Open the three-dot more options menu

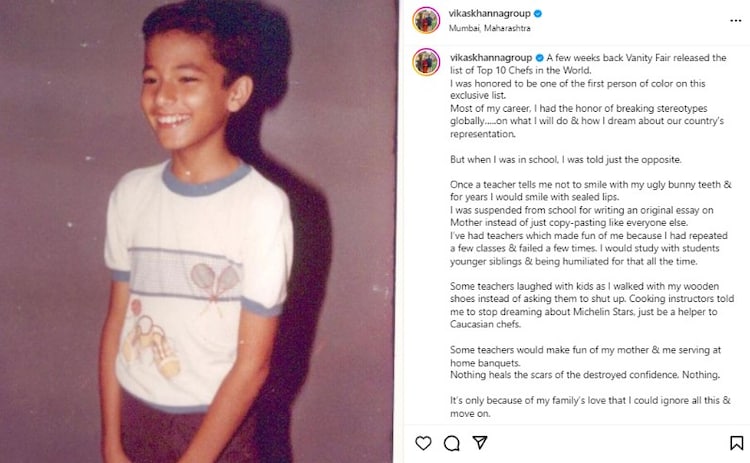[736, 21]
